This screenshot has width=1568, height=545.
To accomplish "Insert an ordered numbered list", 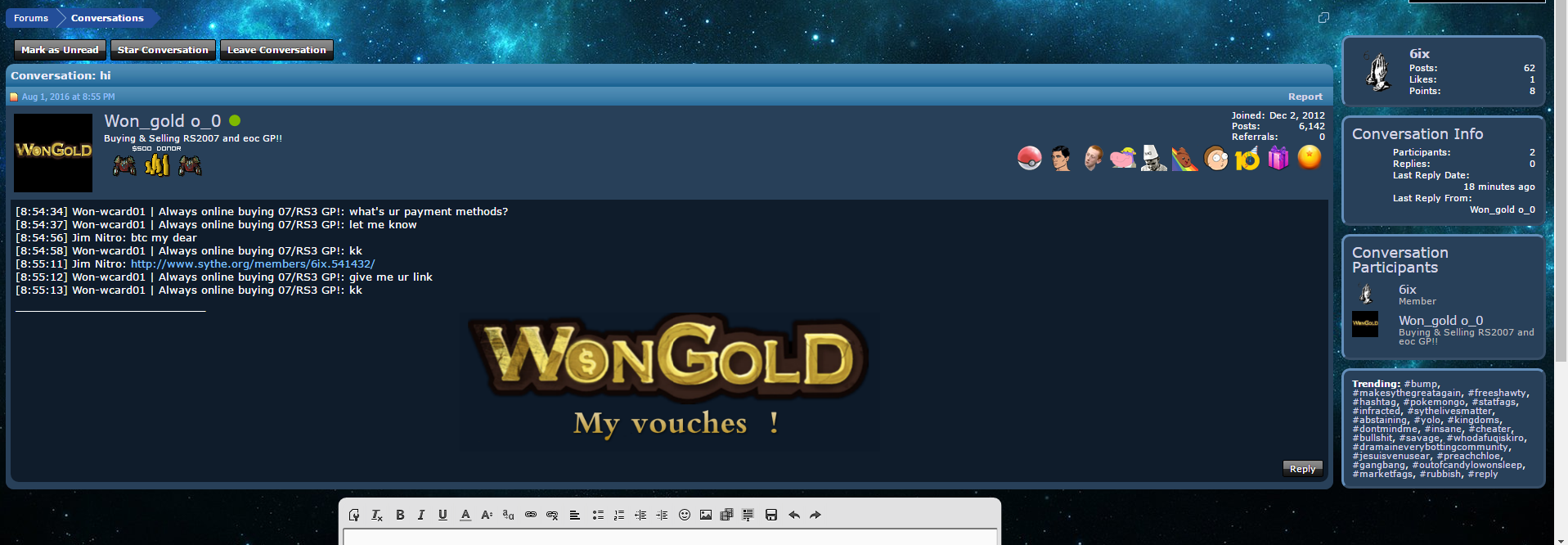I will pos(619,515).
